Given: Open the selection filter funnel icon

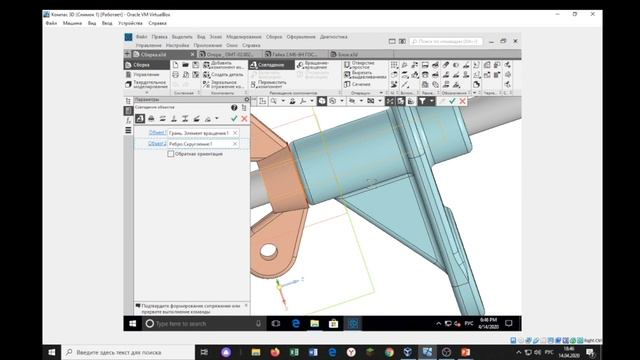Looking at the screenshot, I should [422, 101].
